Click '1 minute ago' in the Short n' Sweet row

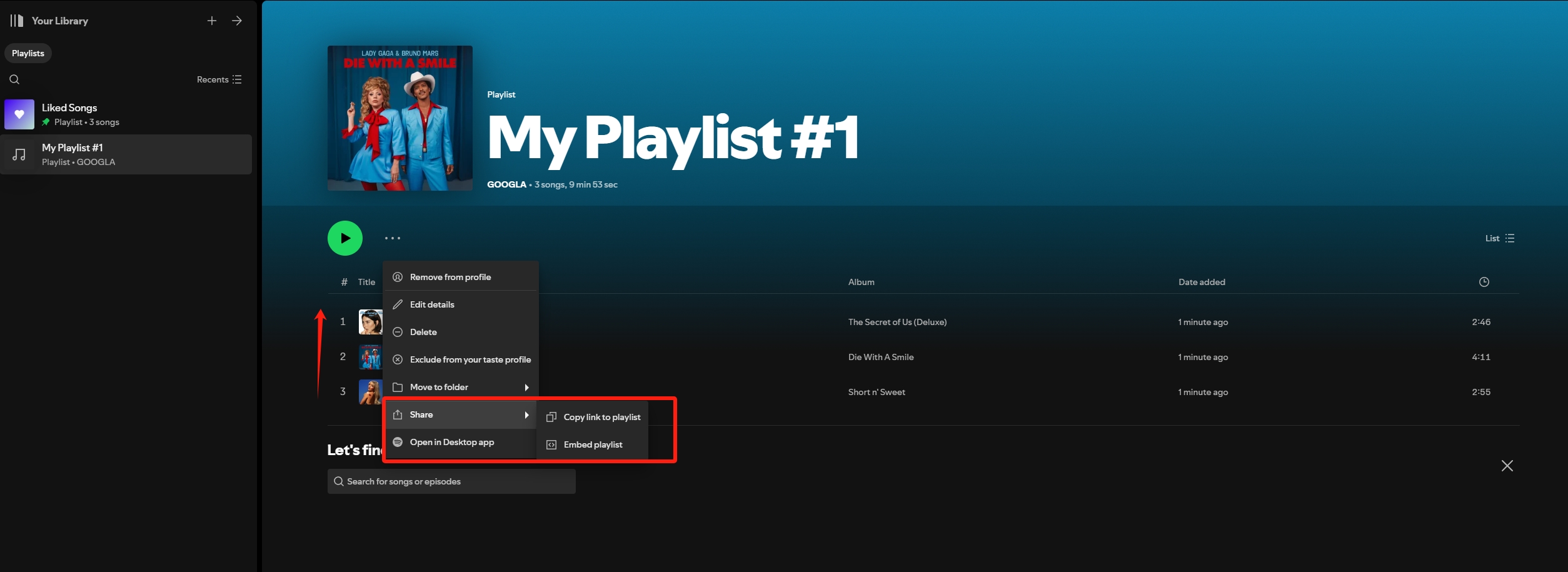pyautogui.click(x=1203, y=392)
